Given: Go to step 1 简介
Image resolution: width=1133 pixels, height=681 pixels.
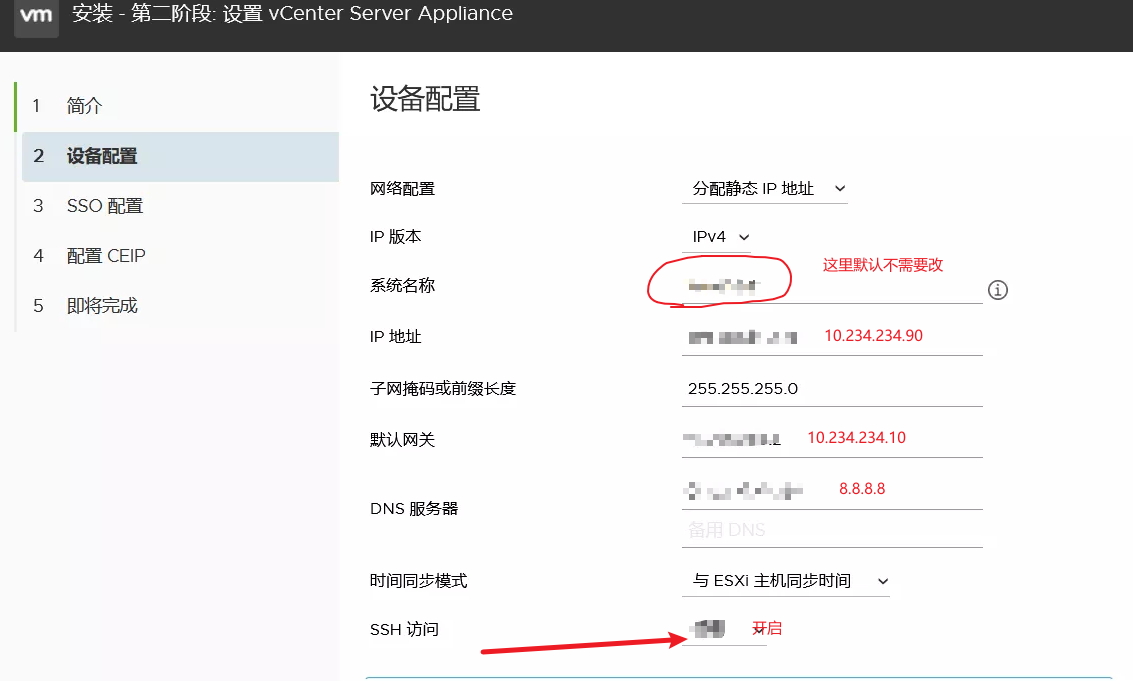Looking at the screenshot, I should point(84,106).
